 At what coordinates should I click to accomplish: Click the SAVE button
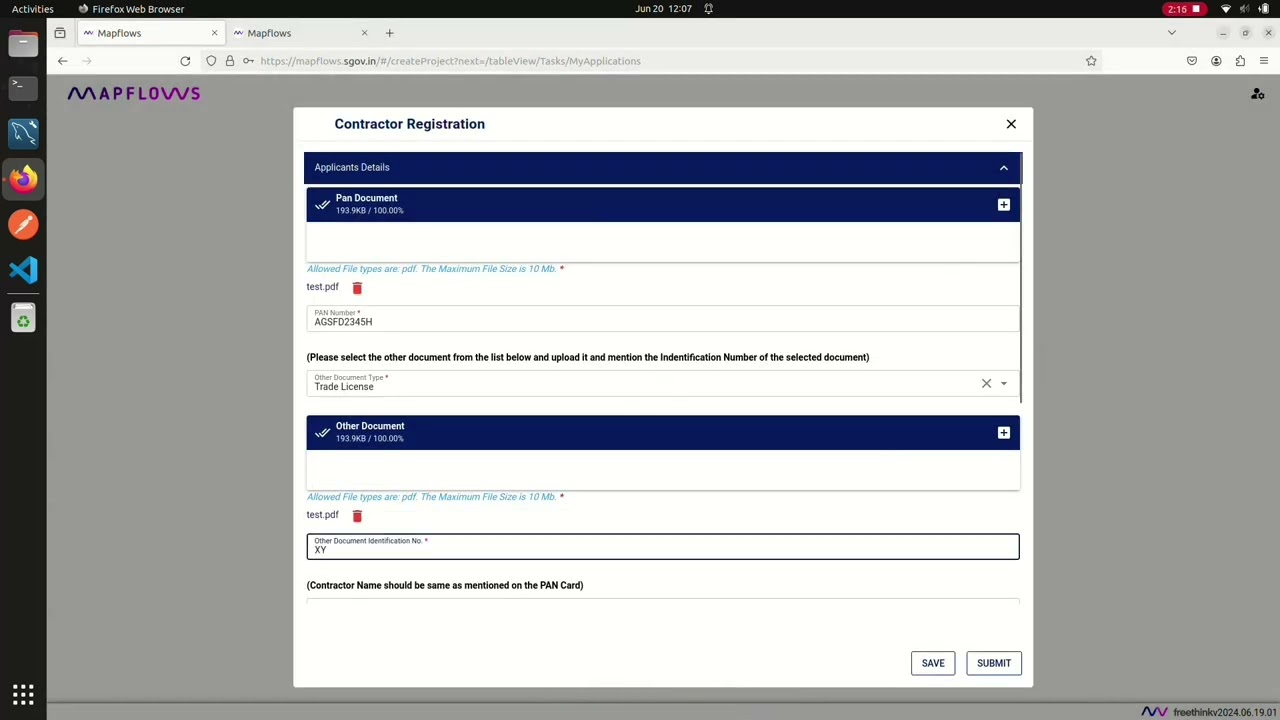tap(933, 663)
